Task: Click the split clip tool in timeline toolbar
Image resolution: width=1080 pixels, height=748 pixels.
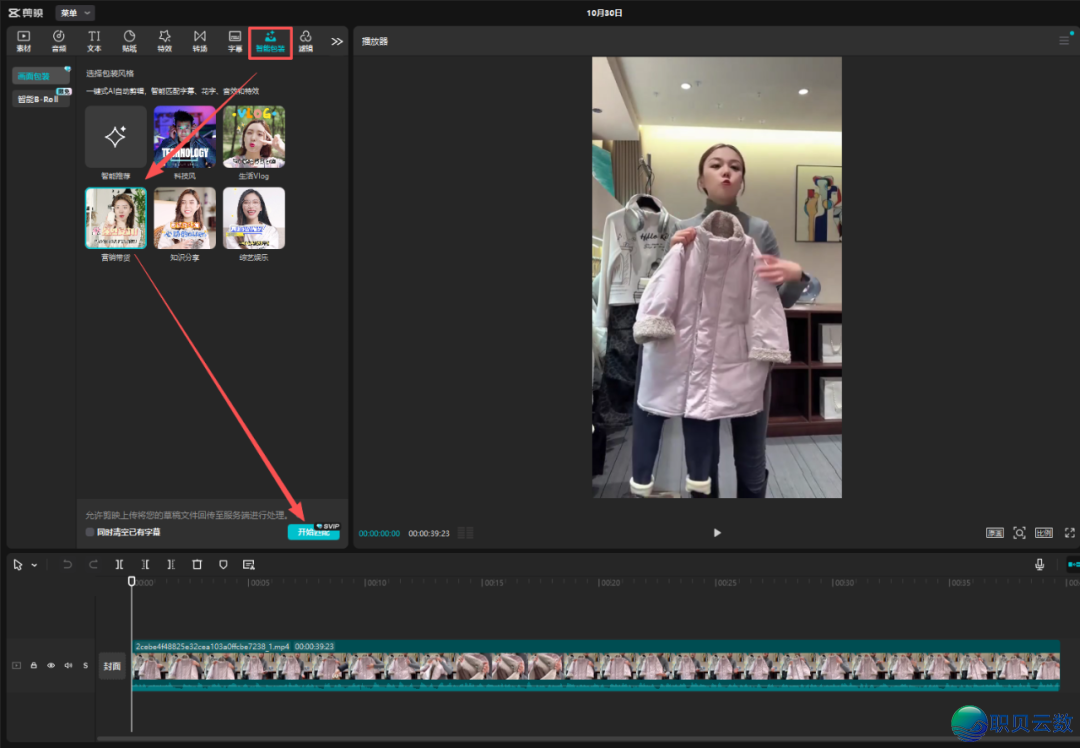Action: pyautogui.click(x=120, y=565)
